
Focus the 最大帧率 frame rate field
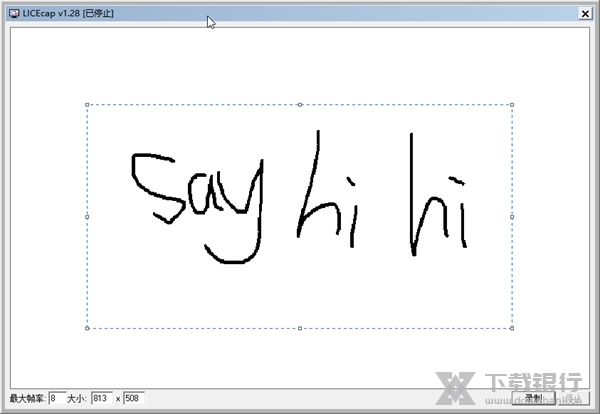point(57,398)
